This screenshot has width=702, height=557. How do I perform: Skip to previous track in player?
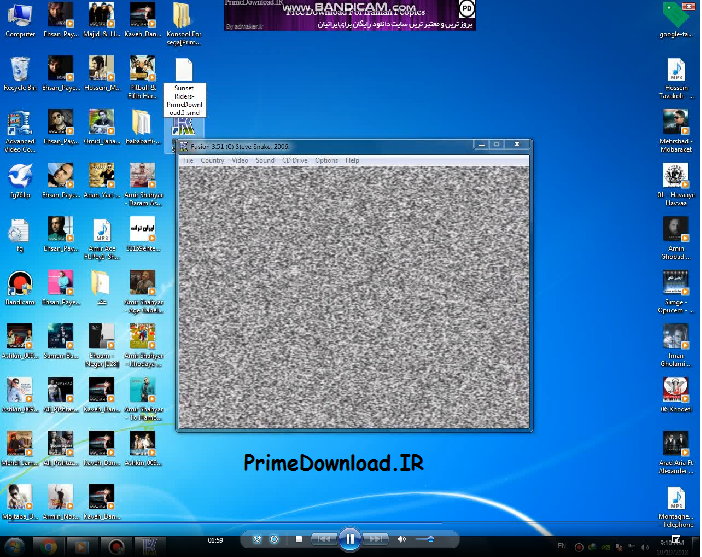pos(324,539)
